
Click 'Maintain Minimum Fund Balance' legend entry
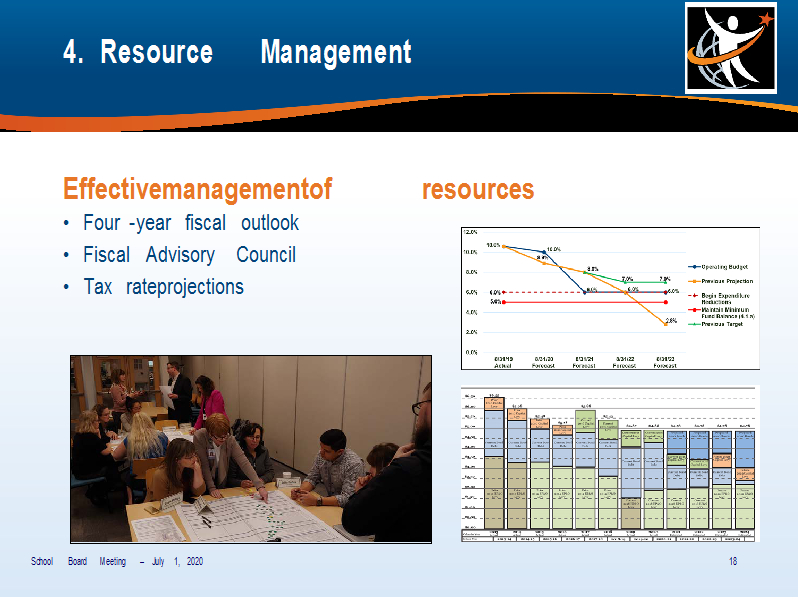pos(721,313)
